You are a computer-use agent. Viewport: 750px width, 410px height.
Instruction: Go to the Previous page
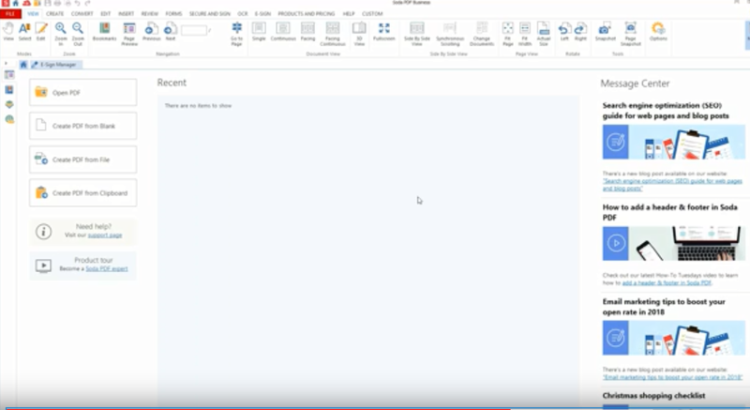pyautogui.click(x=151, y=32)
